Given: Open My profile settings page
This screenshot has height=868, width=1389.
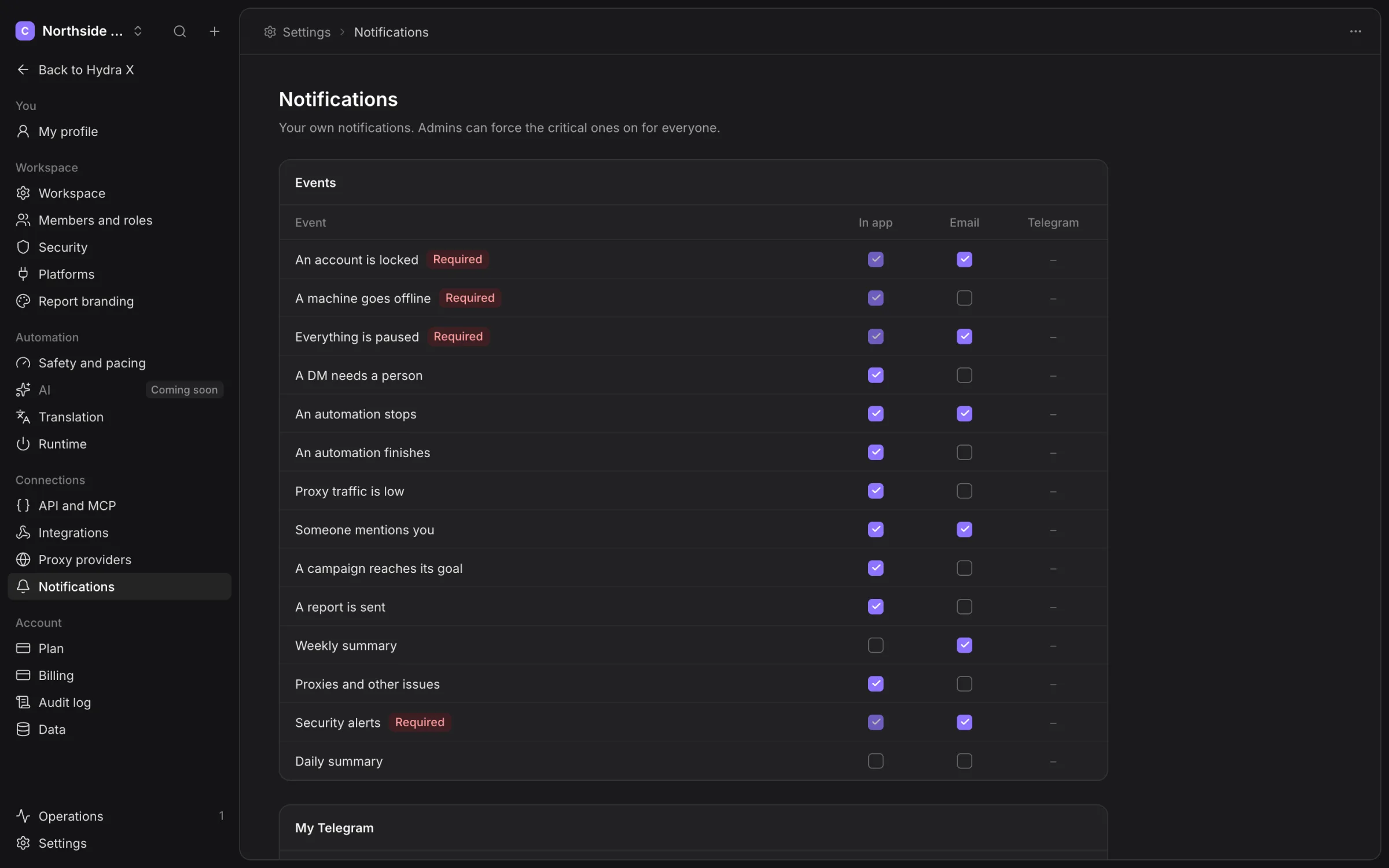Looking at the screenshot, I should [120, 131].
